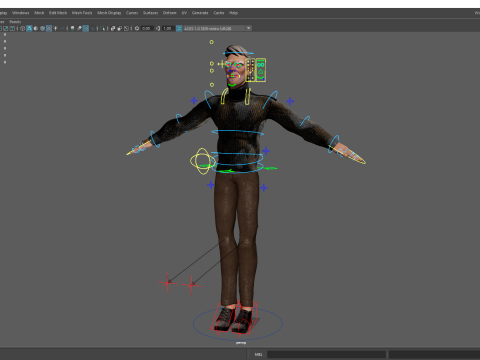This screenshot has width=480, height=360.
Task: Click the Exposure reset icon
Action: pos(137,28)
